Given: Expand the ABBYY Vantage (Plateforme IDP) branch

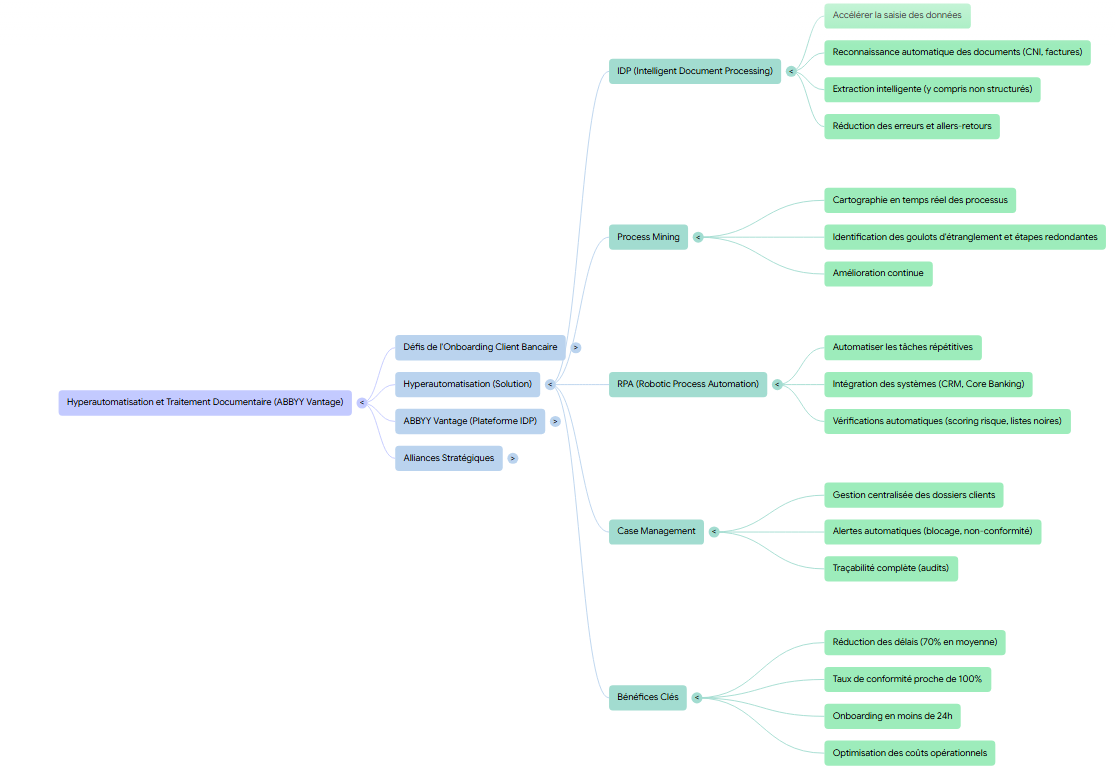Looking at the screenshot, I should 555,421.
